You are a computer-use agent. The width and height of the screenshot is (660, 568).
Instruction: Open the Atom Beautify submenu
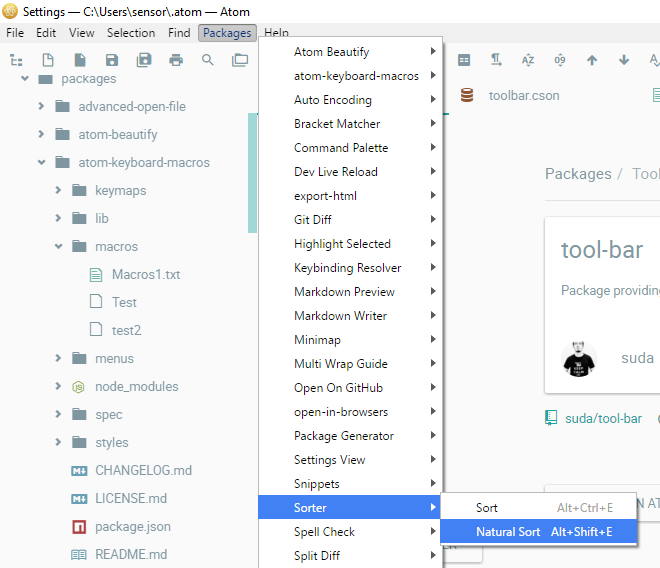[x=350, y=52]
